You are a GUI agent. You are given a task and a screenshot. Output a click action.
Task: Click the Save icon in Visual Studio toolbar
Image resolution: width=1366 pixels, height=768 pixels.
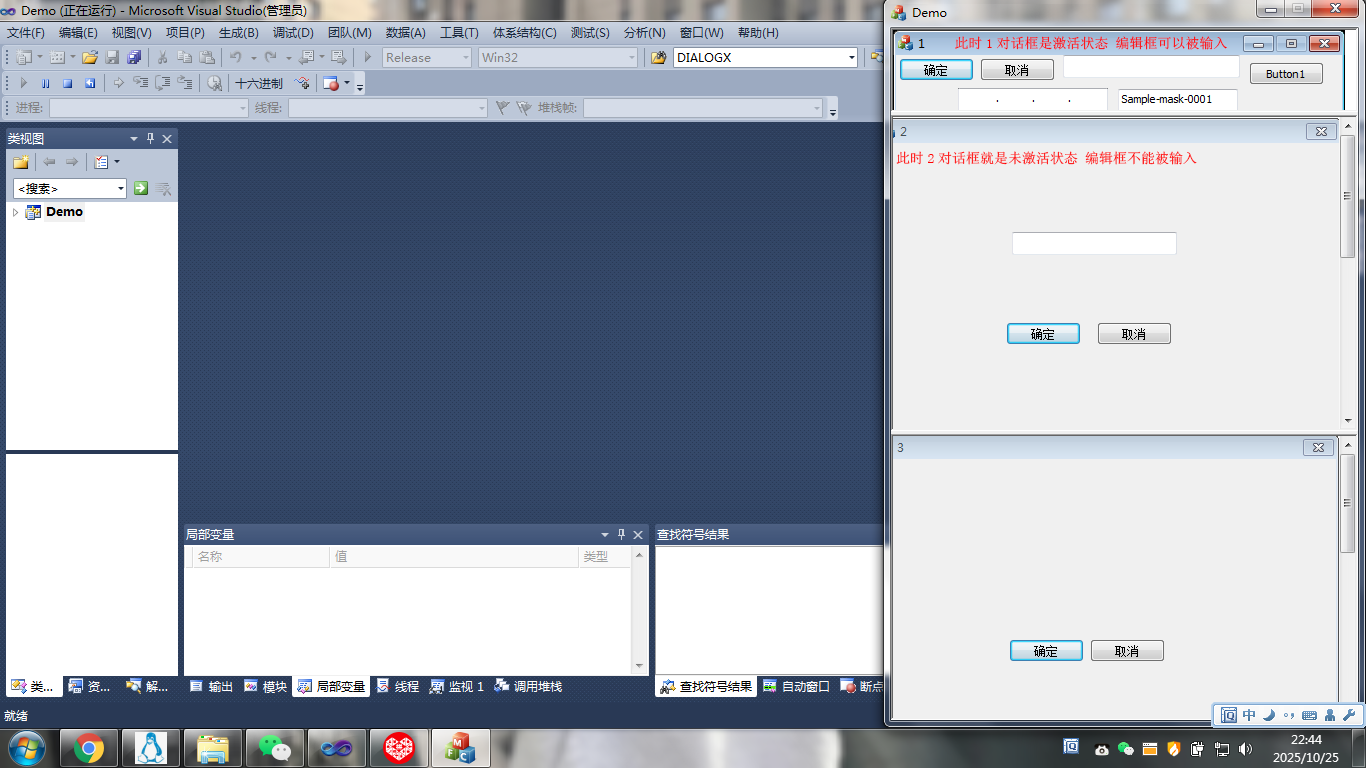point(112,57)
